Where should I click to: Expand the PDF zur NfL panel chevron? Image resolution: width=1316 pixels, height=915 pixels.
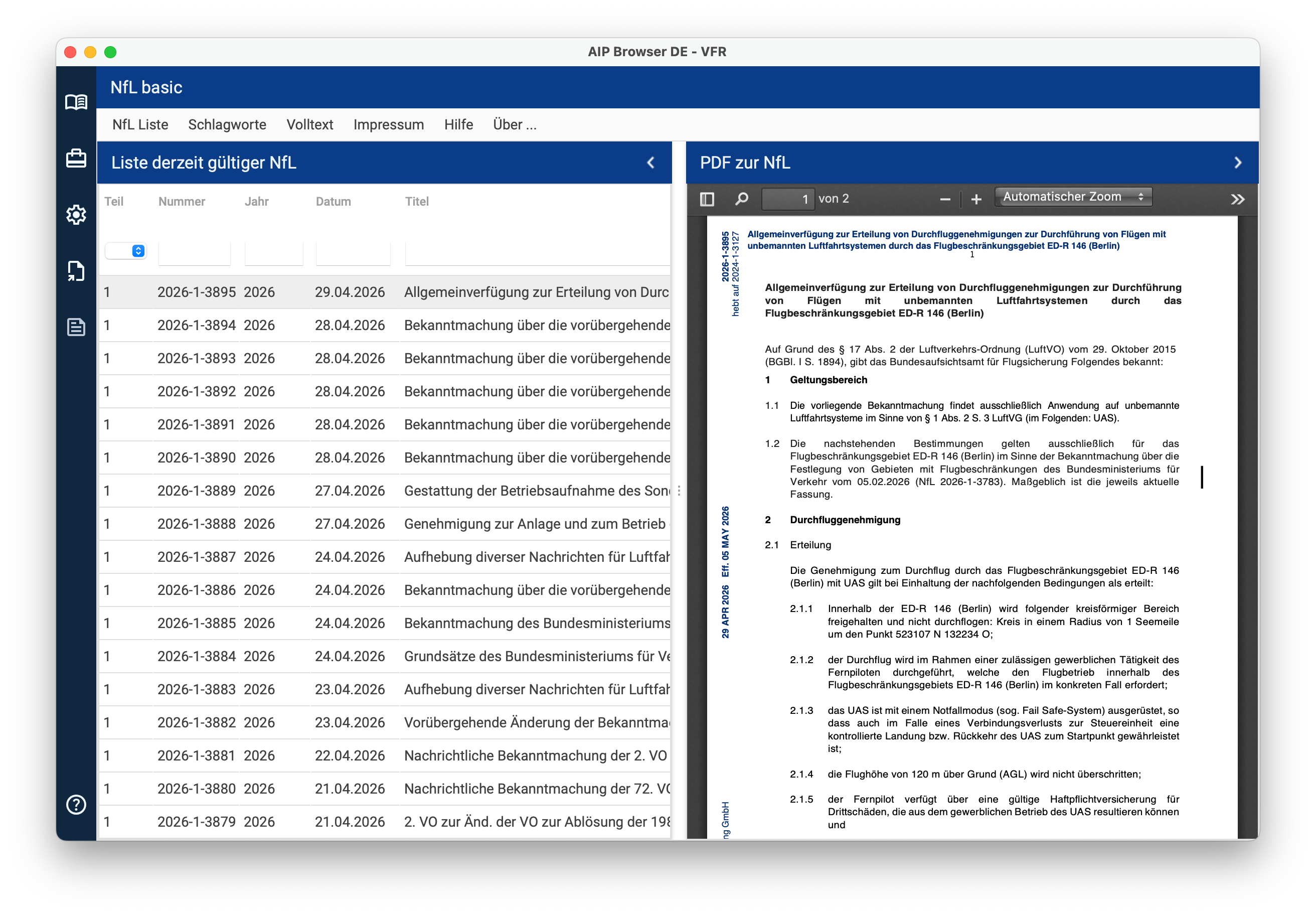[1238, 163]
